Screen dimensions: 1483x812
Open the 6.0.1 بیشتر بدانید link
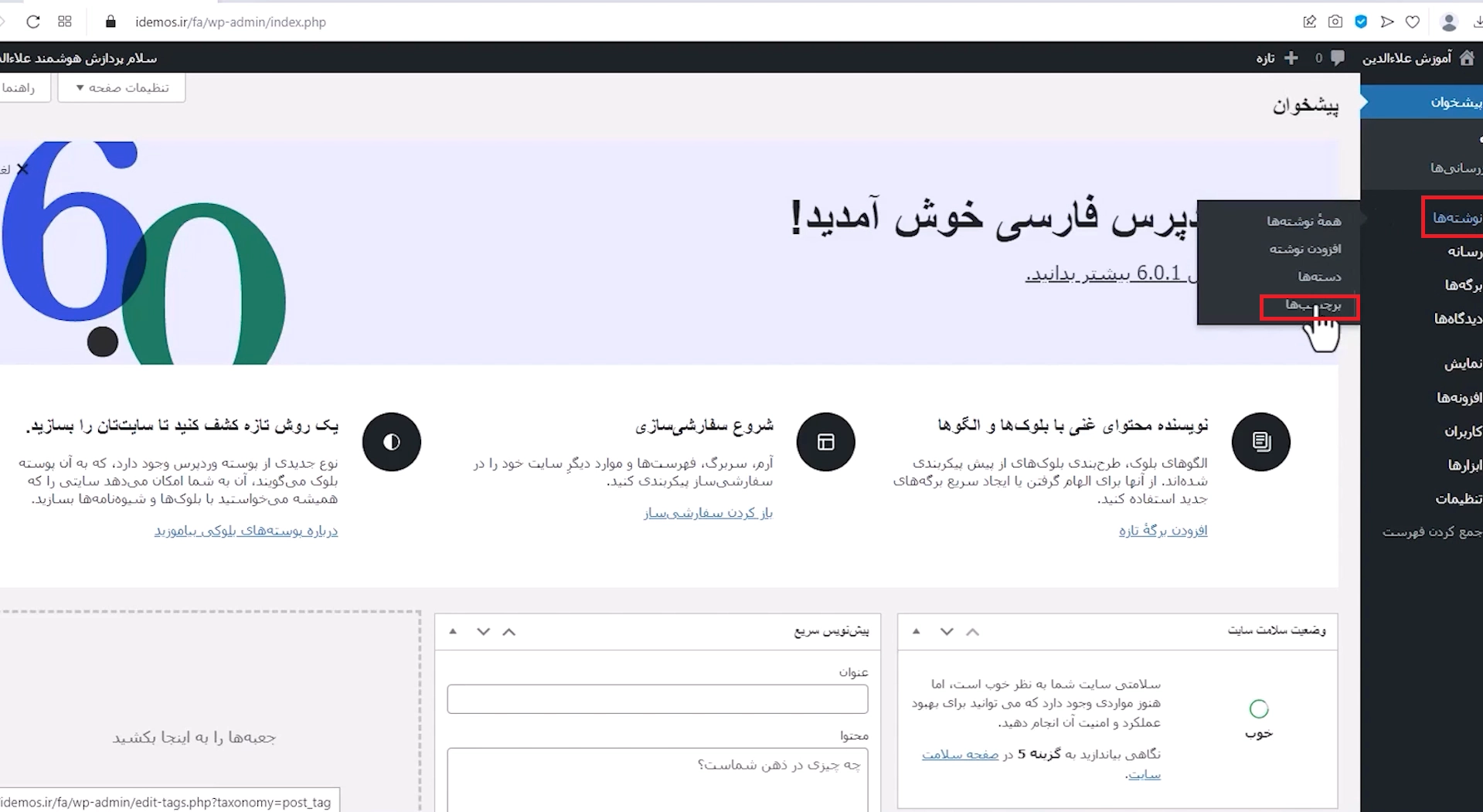click(x=1111, y=273)
